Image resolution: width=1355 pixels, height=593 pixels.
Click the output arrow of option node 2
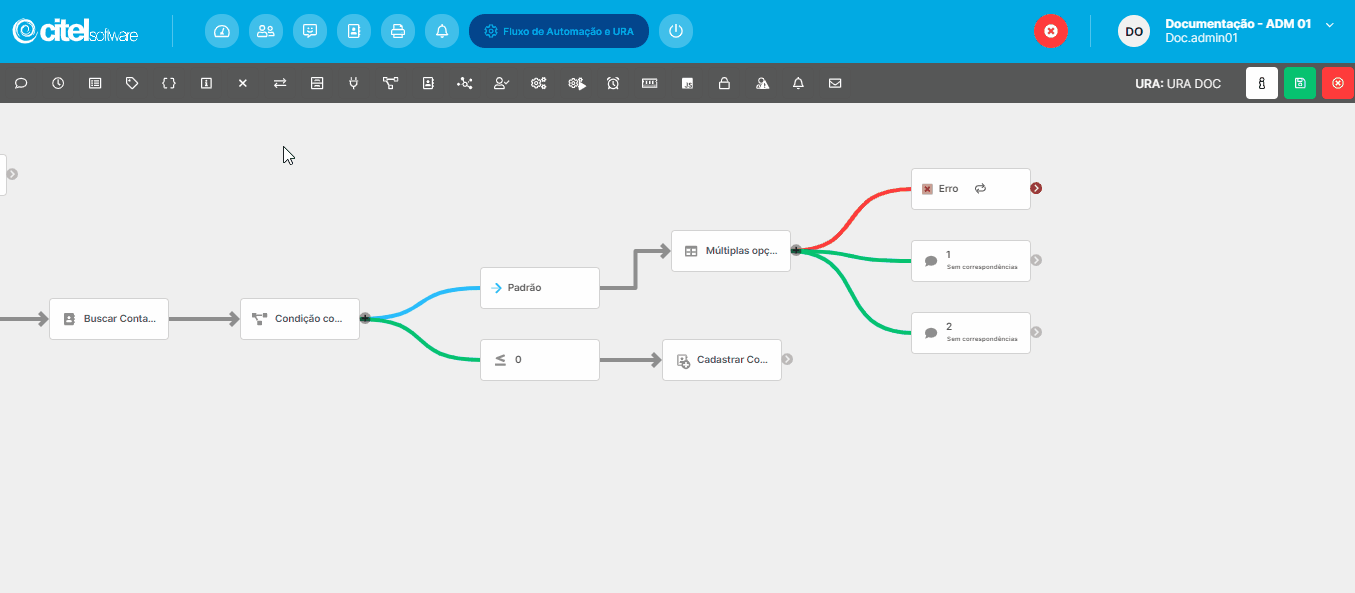[x=1037, y=332]
